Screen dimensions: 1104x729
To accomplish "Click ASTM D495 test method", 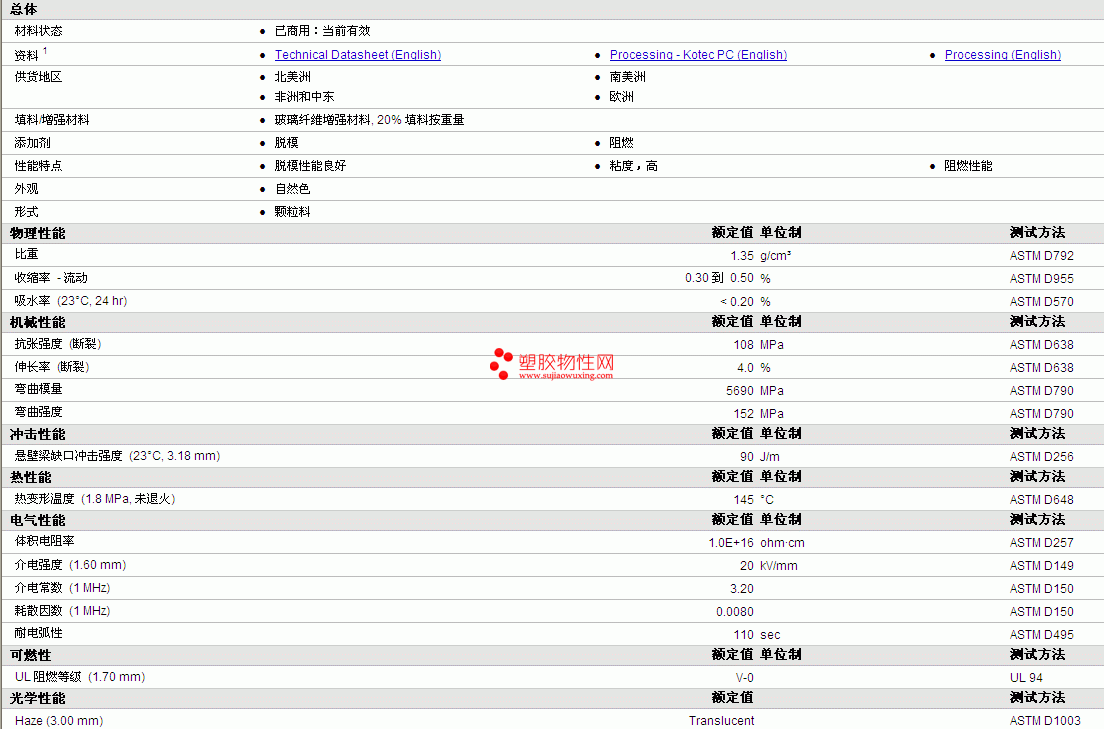I will pyautogui.click(x=1041, y=635).
